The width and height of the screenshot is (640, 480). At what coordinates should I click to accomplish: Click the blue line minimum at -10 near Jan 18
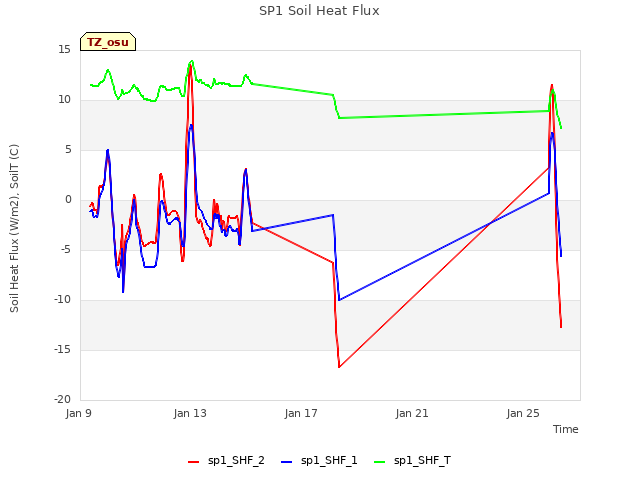pyautogui.click(x=339, y=300)
